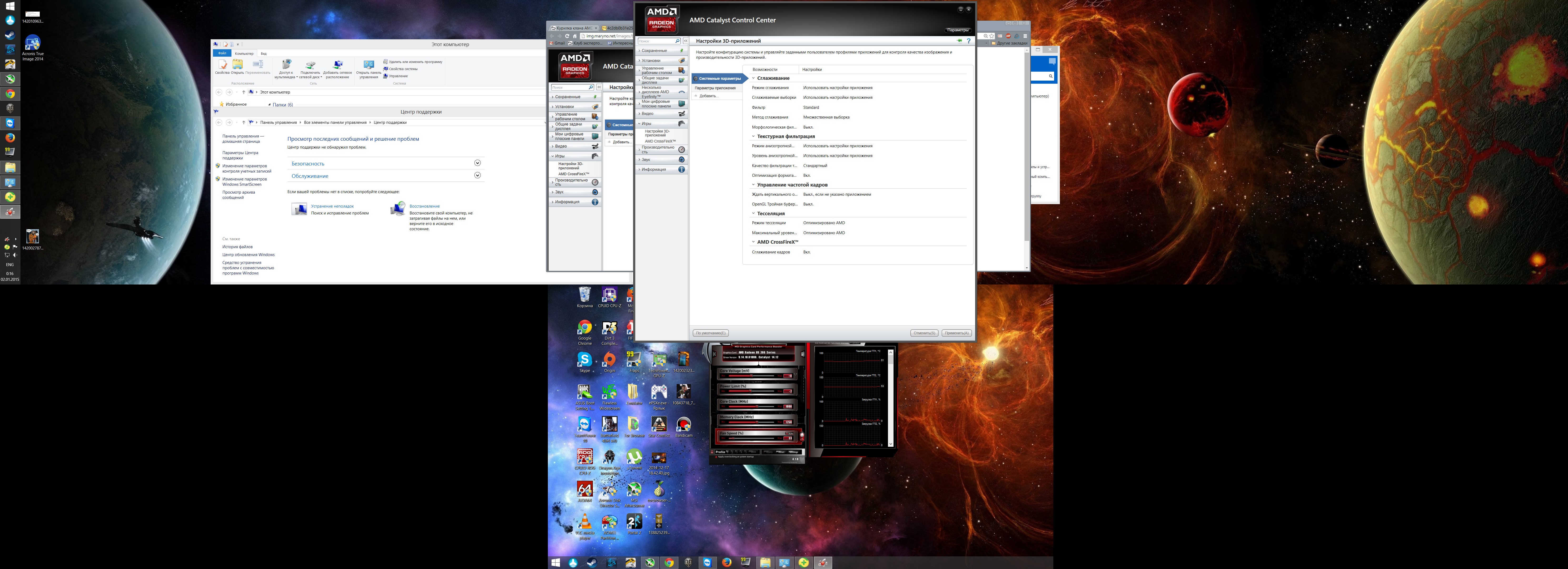Collapse Игры in front Catalyst sidebar
This screenshot has height=569, width=1568.
point(661,124)
